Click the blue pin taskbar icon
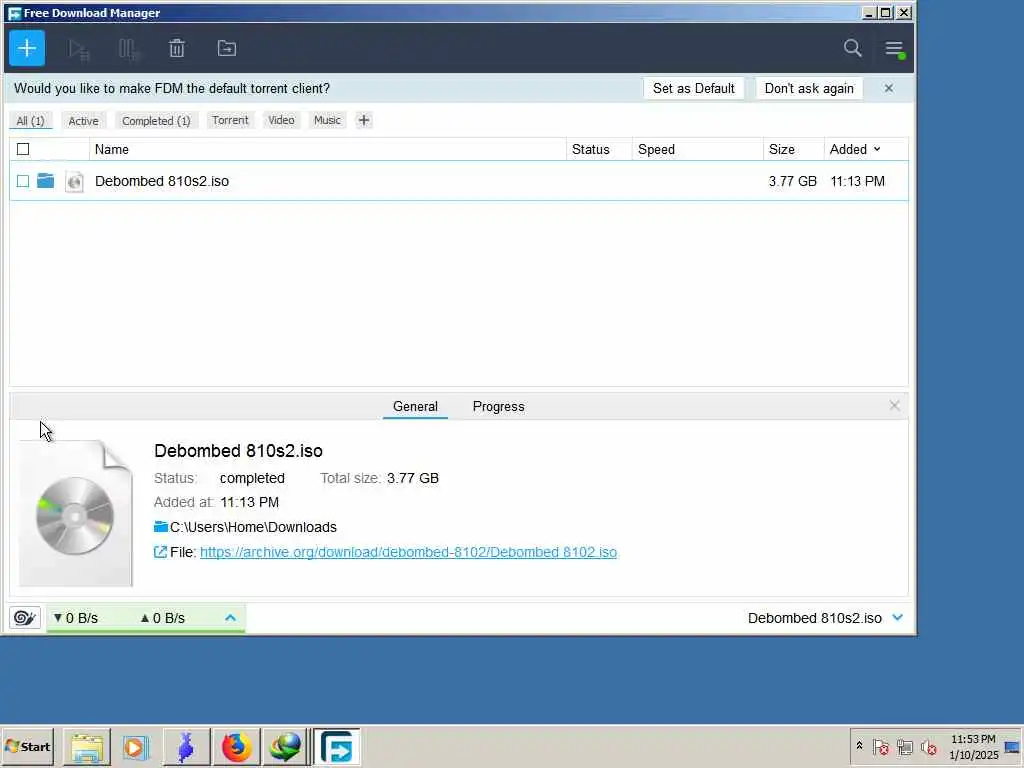This screenshot has width=1024, height=768. coord(186,746)
